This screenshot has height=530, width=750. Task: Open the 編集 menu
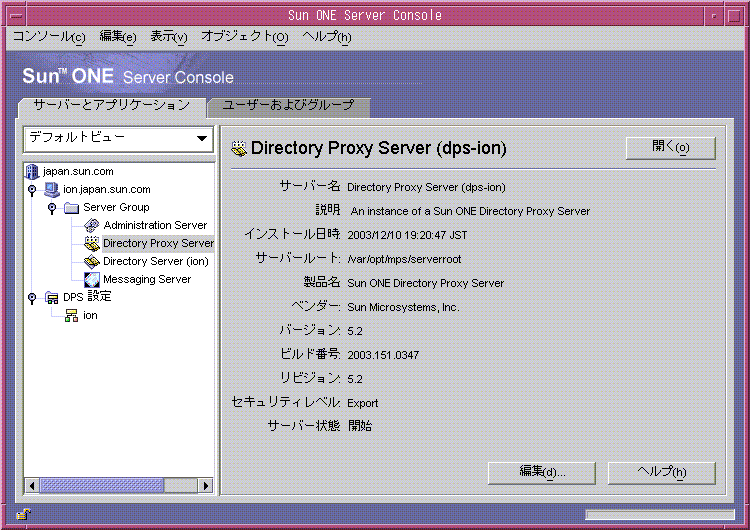(x=118, y=36)
